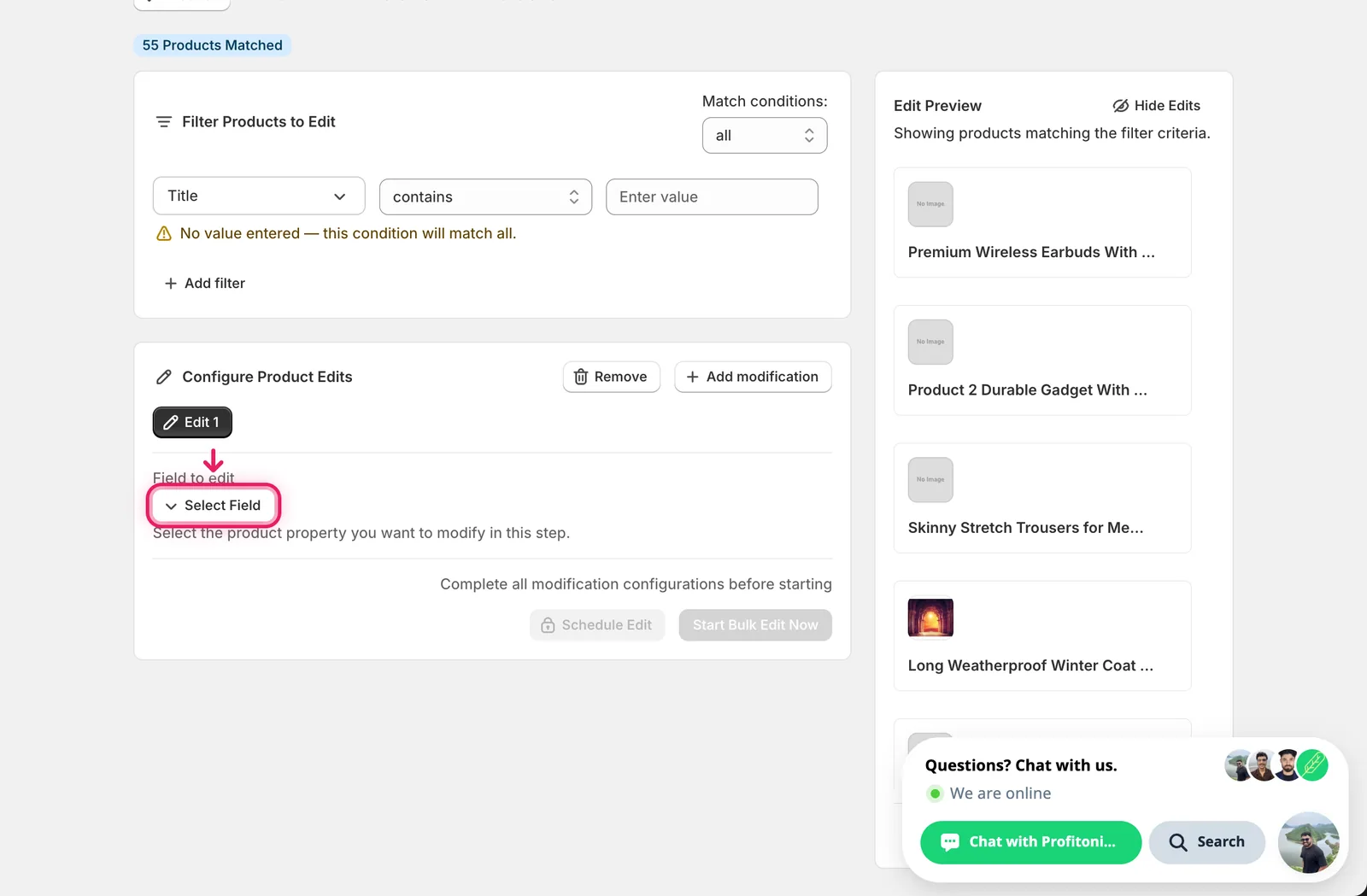Open the Match conditions 'all' dropdown
This screenshot has height=896, width=1367.
[x=765, y=136]
